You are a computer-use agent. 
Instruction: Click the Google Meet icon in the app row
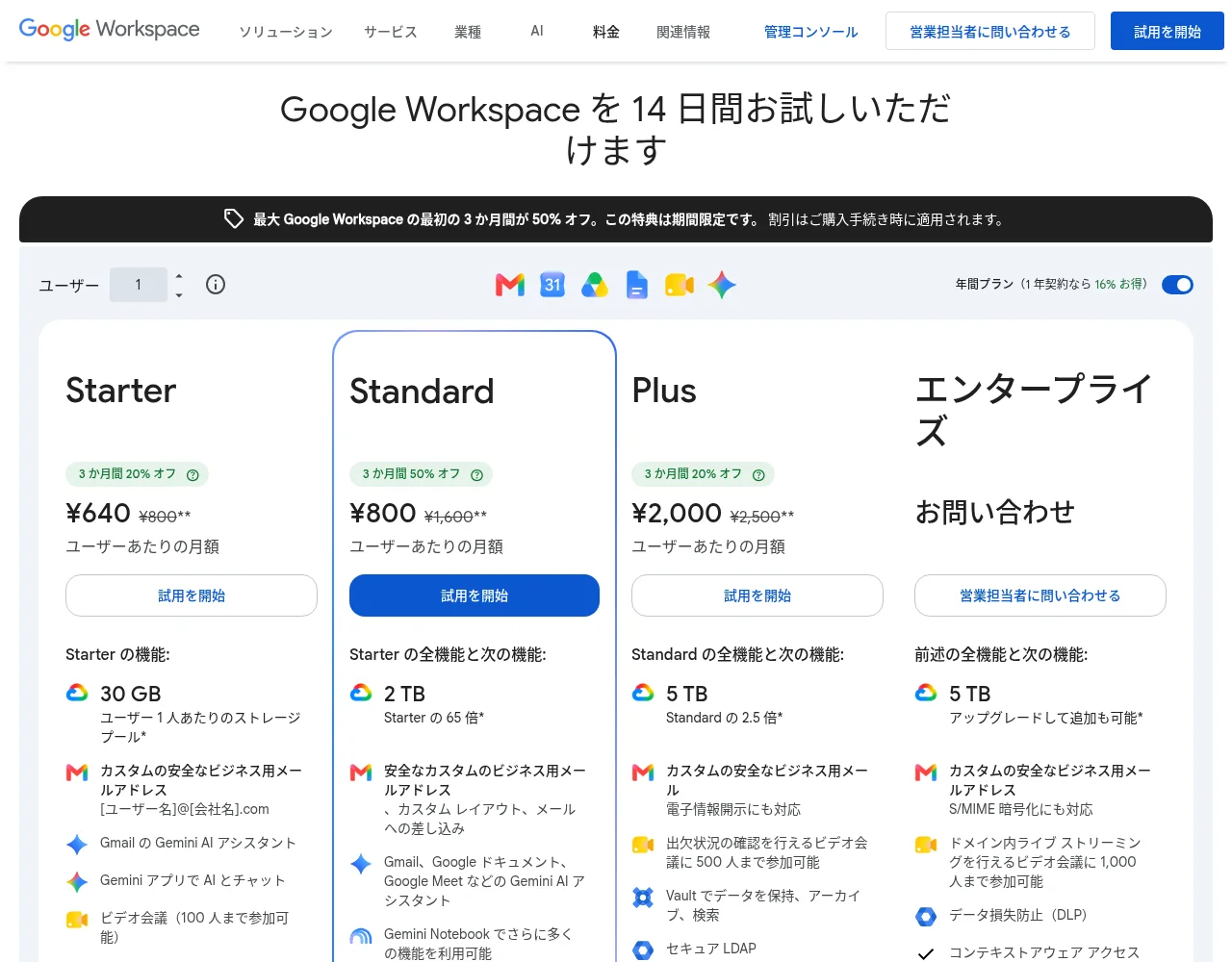(x=680, y=285)
